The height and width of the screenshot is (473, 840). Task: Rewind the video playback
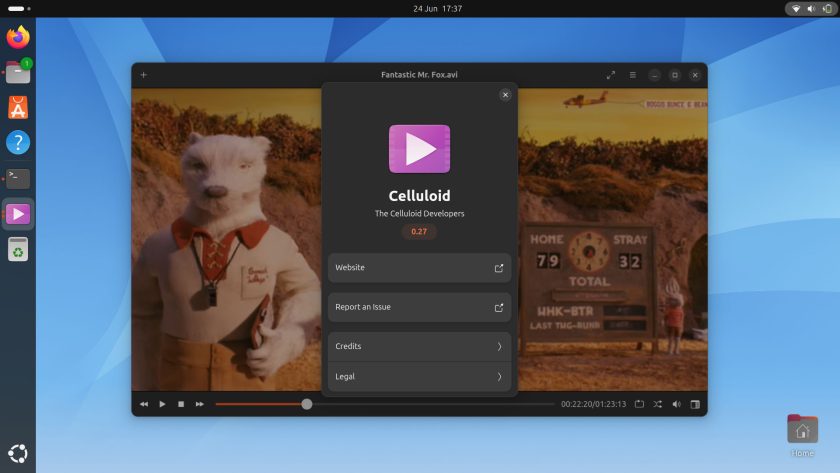click(x=144, y=404)
